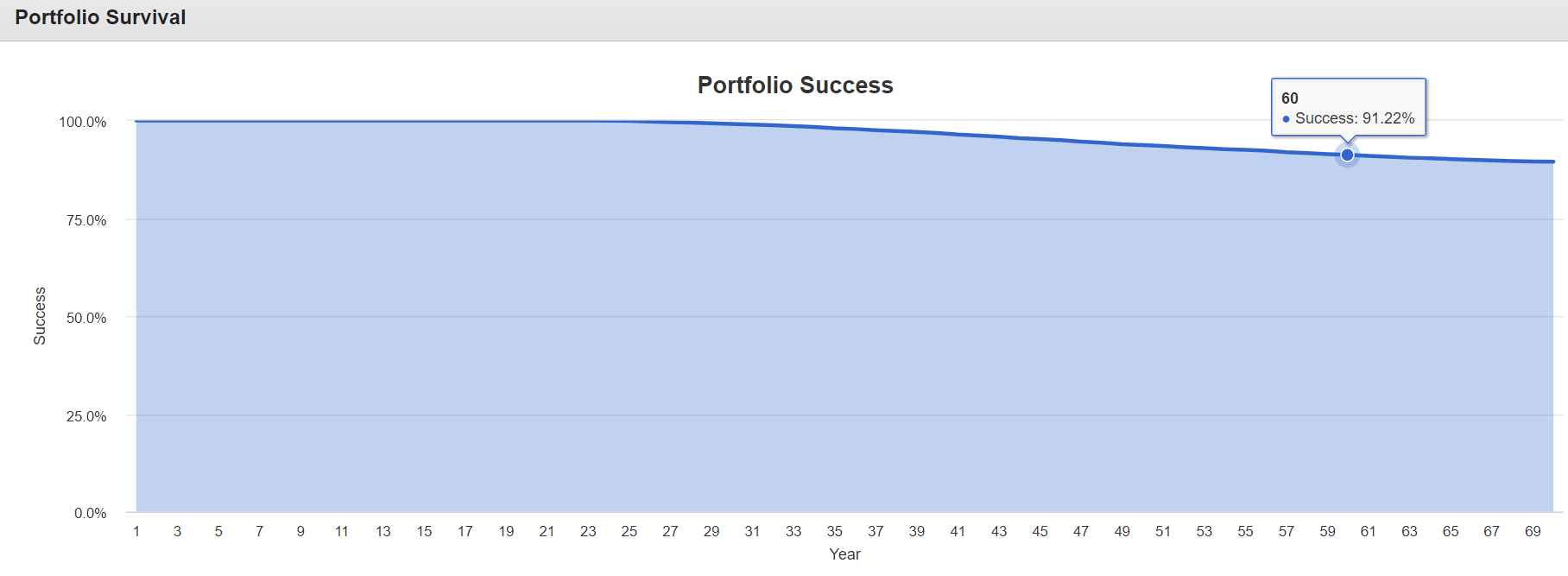
Task: Click year 1 on the x-axis
Action: pos(136,531)
